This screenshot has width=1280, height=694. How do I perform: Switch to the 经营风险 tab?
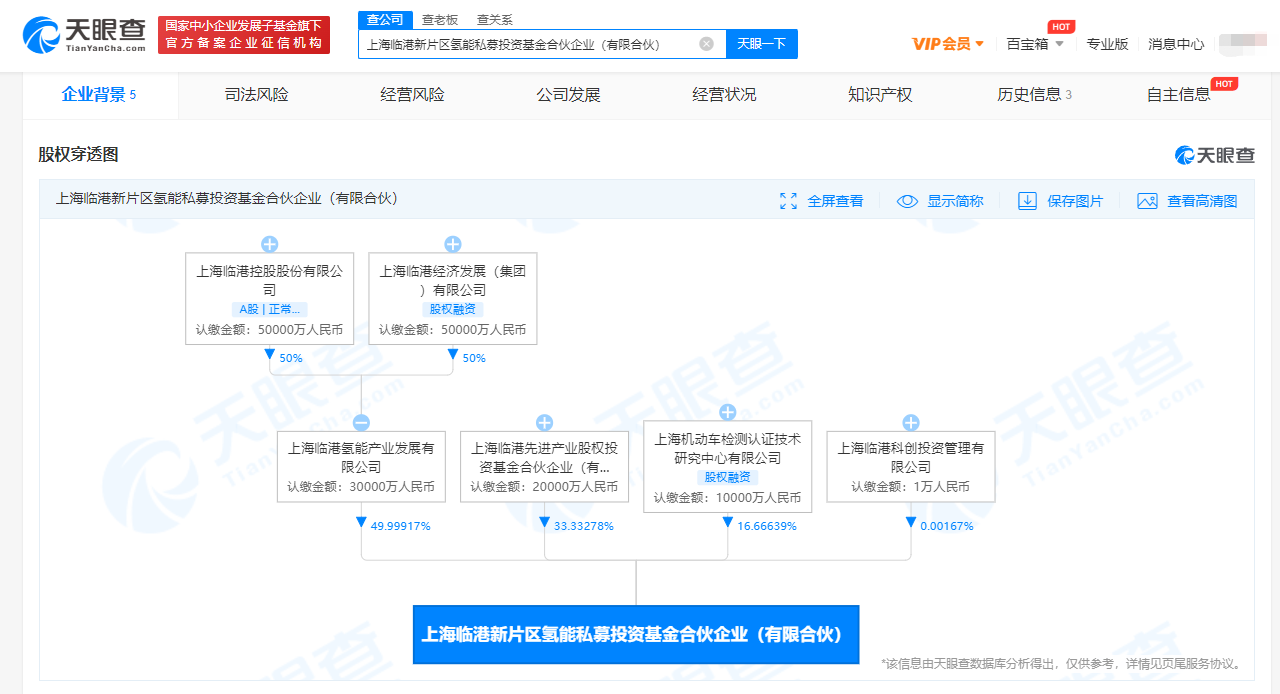click(412, 95)
